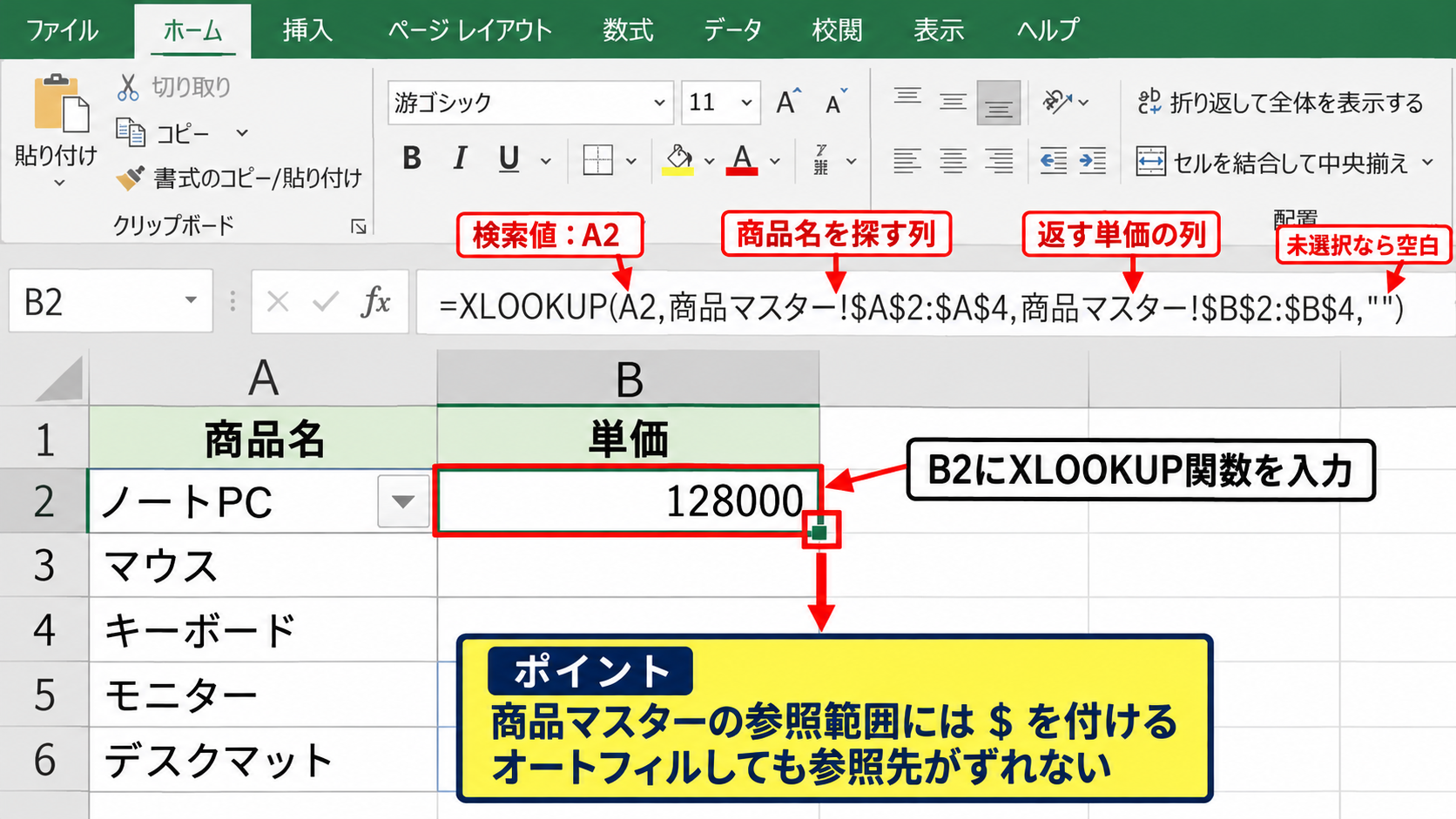Click the text orientation icon
Viewport: 1456px width, 819px height.
click(x=1057, y=102)
